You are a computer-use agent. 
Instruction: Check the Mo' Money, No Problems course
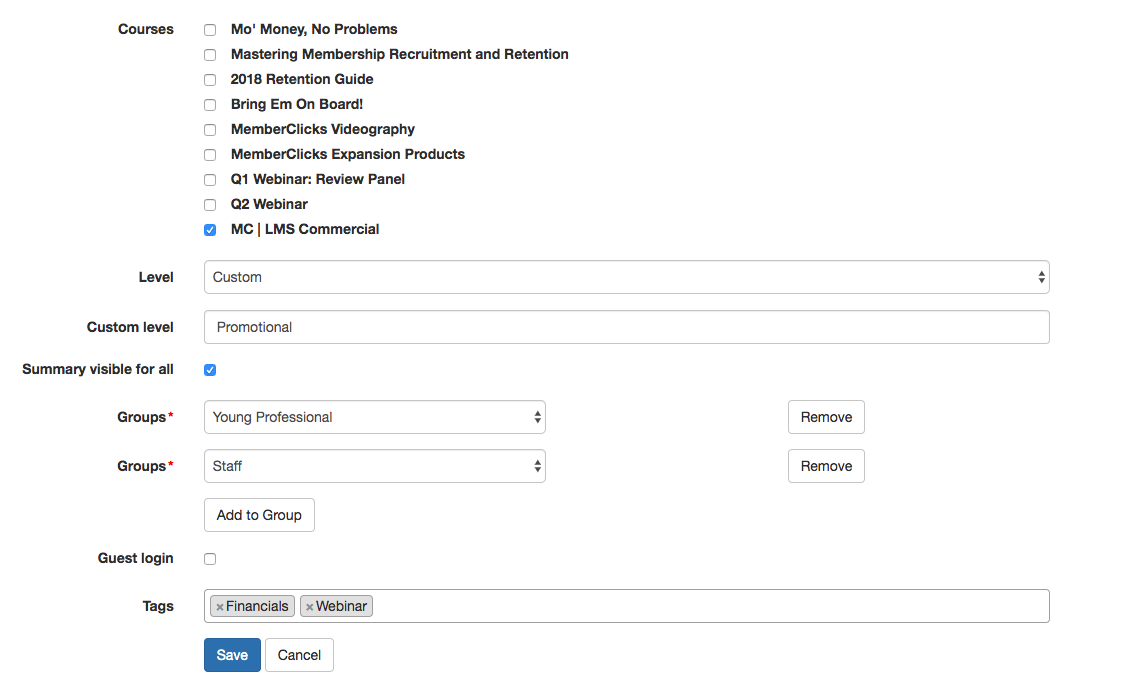[x=210, y=30]
